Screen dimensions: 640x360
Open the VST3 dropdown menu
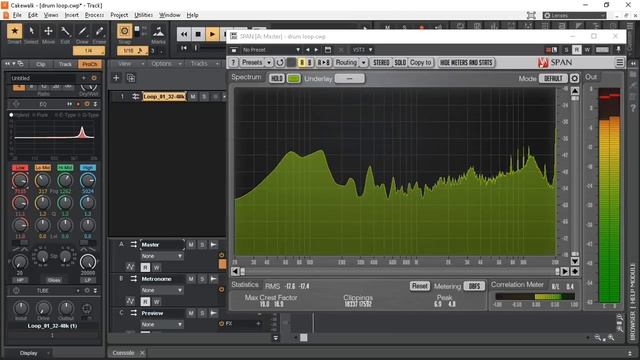[362, 50]
